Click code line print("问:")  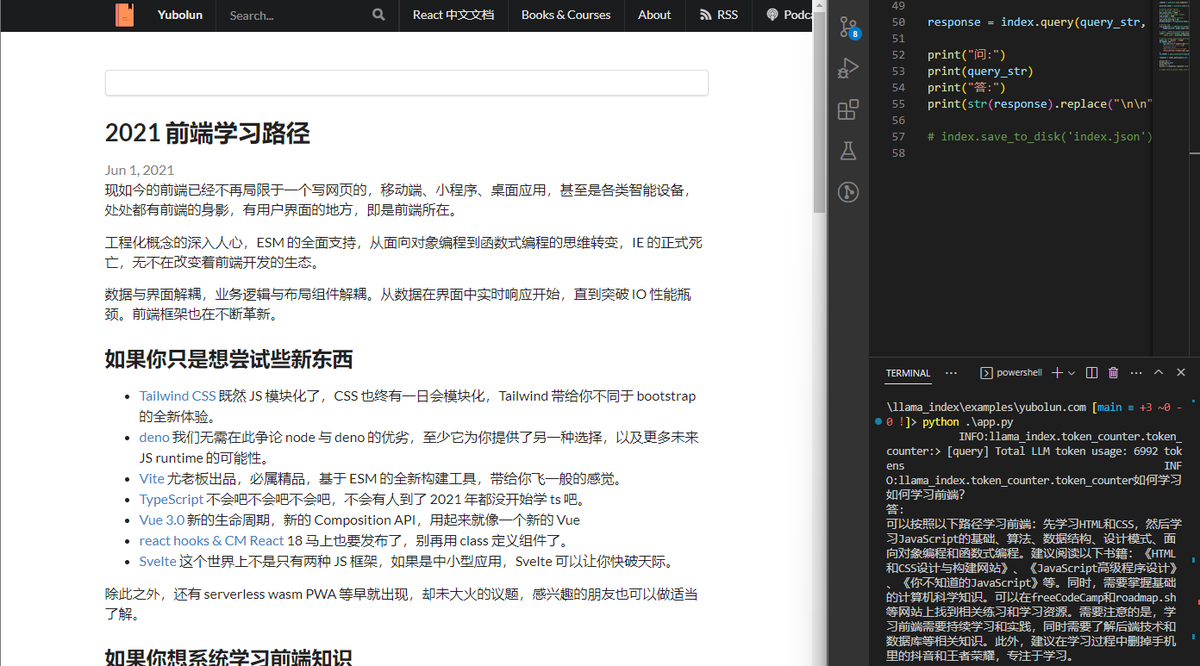tap(966, 55)
